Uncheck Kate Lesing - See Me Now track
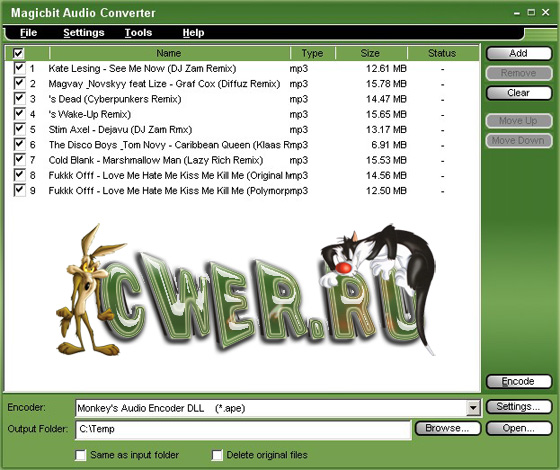This screenshot has height=470, width=560. point(19,68)
